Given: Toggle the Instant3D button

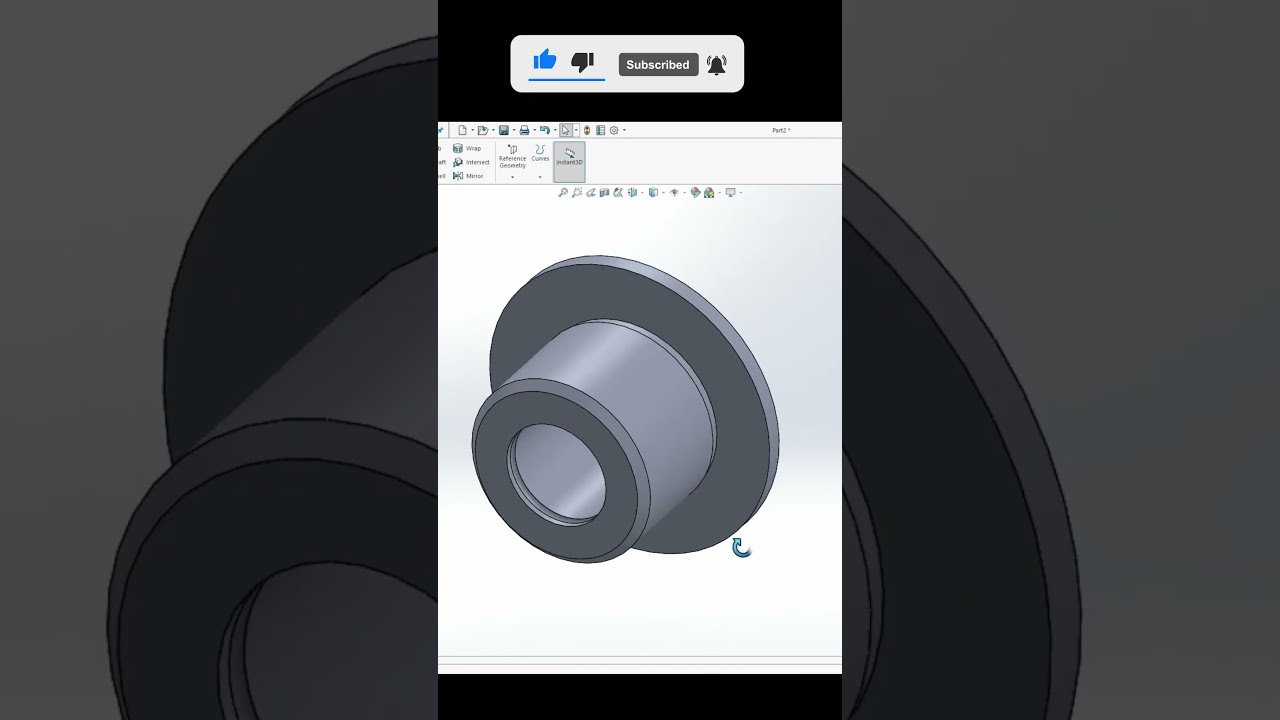Looking at the screenshot, I should coord(569,161).
